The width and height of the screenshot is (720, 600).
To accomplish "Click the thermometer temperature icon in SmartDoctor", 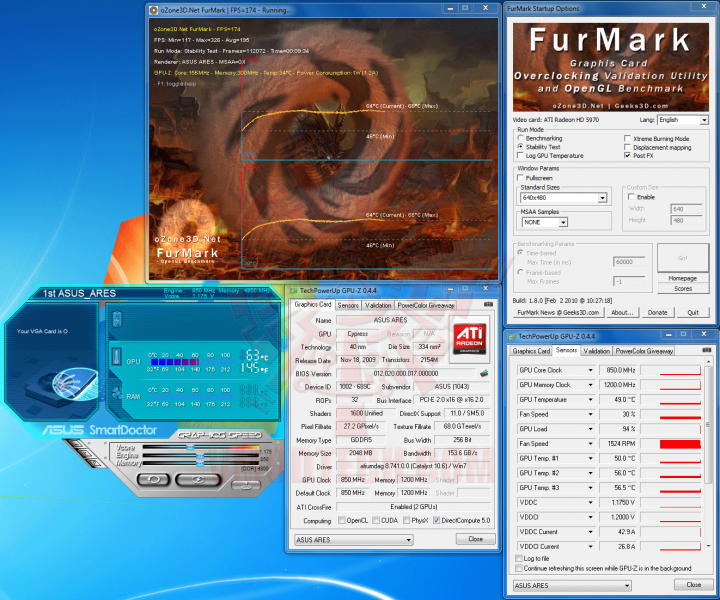I will [x=117, y=356].
